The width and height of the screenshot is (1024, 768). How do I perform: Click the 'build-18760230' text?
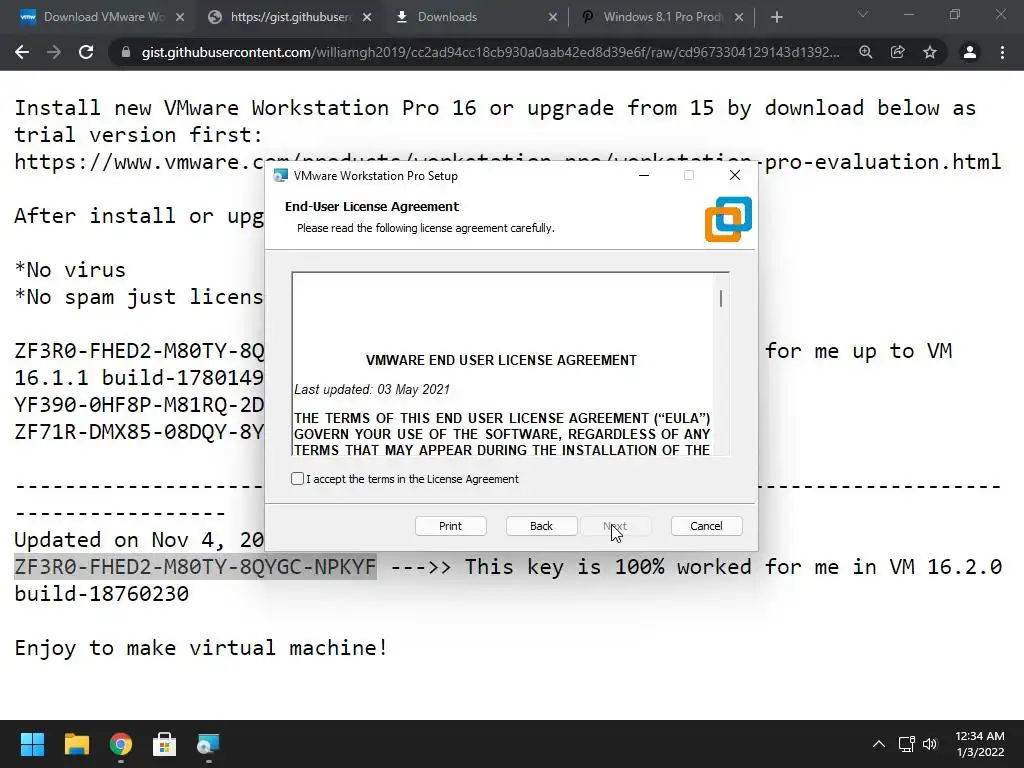(x=102, y=594)
